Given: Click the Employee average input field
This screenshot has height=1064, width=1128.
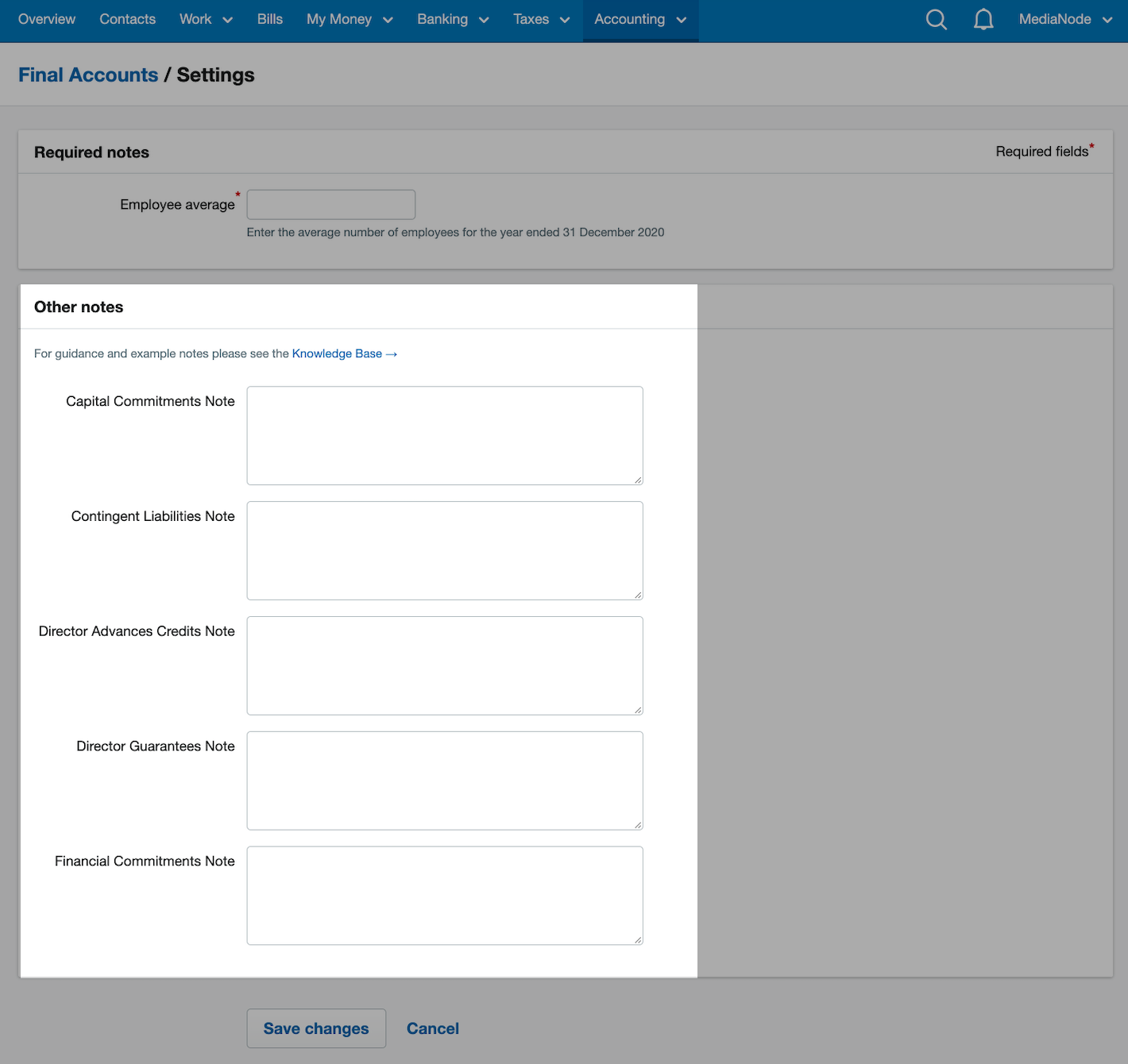Looking at the screenshot, I should click(330, 204).
